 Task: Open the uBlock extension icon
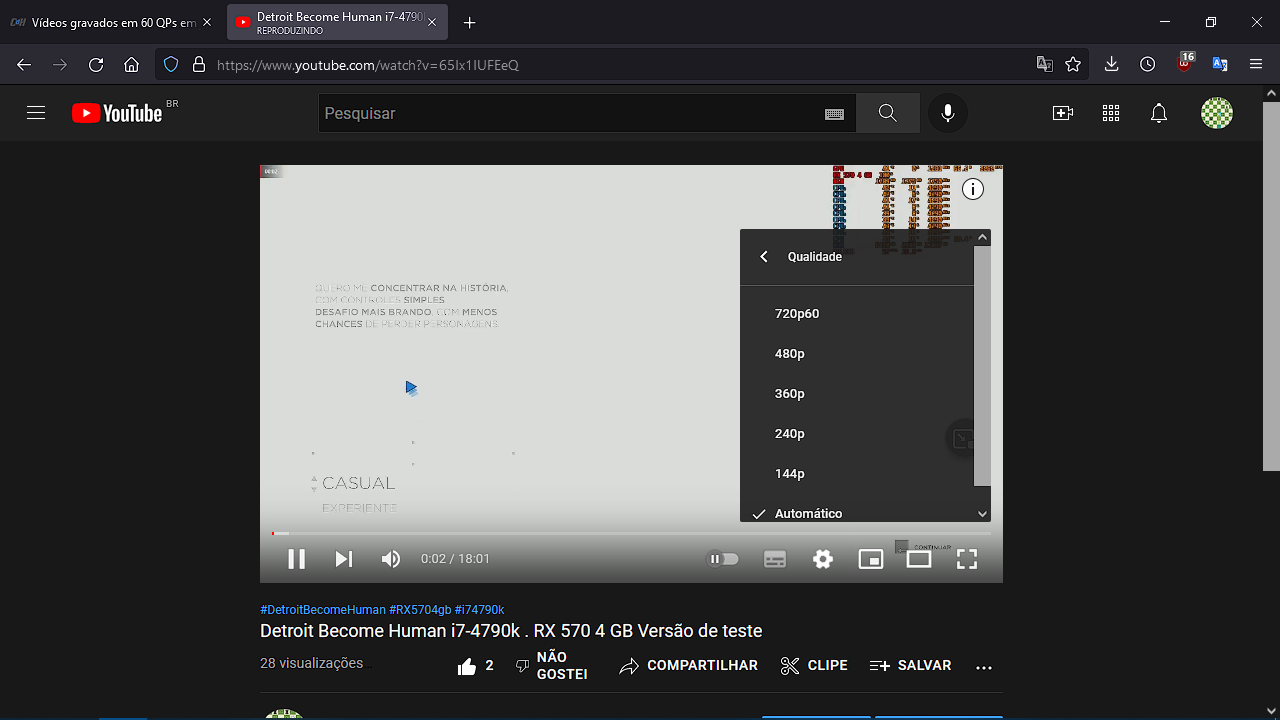tap(1185, 63)
